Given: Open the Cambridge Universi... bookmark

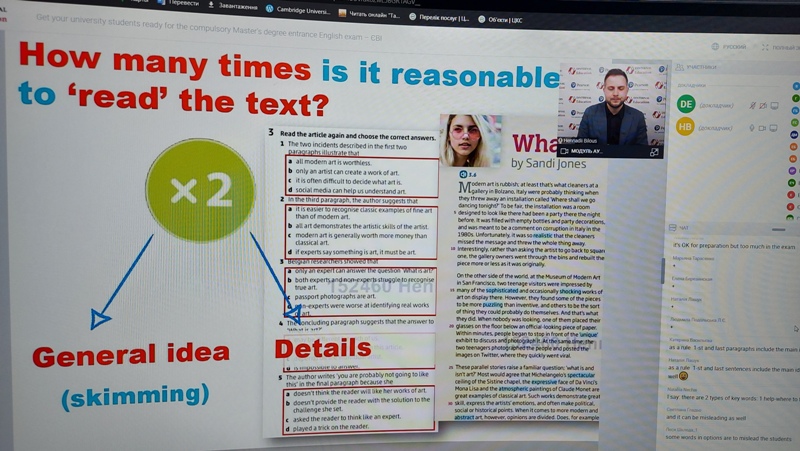Looking at the screenshot, I should coord(298,10).
